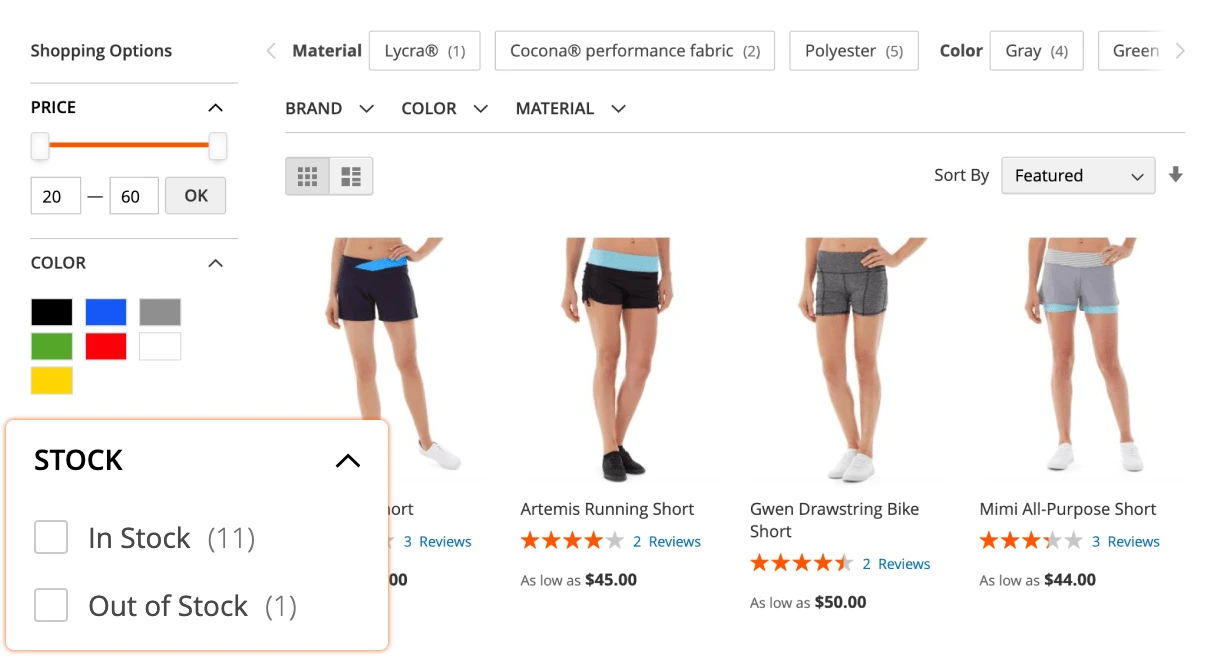
Task: Select the Gray (4) color filter chip
Action: 1036,50
